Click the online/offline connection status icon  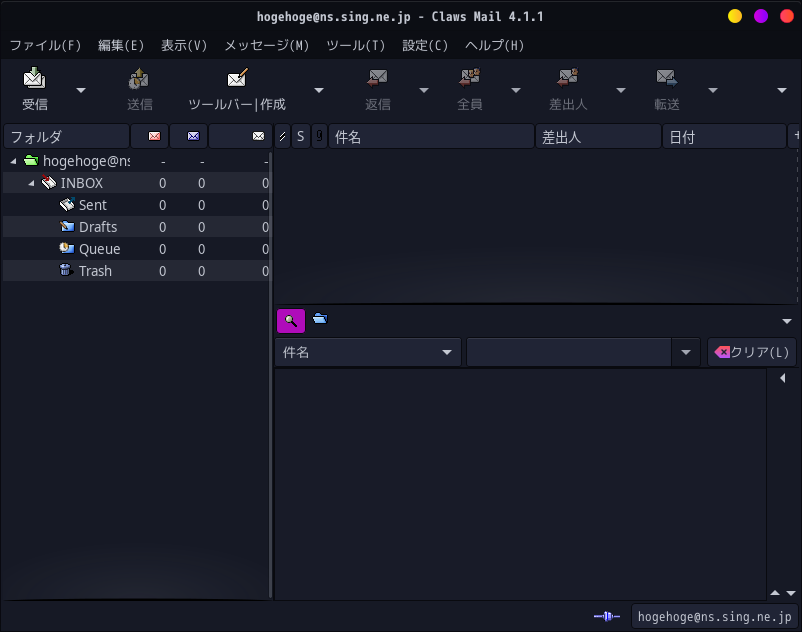(x=607, y=617)
